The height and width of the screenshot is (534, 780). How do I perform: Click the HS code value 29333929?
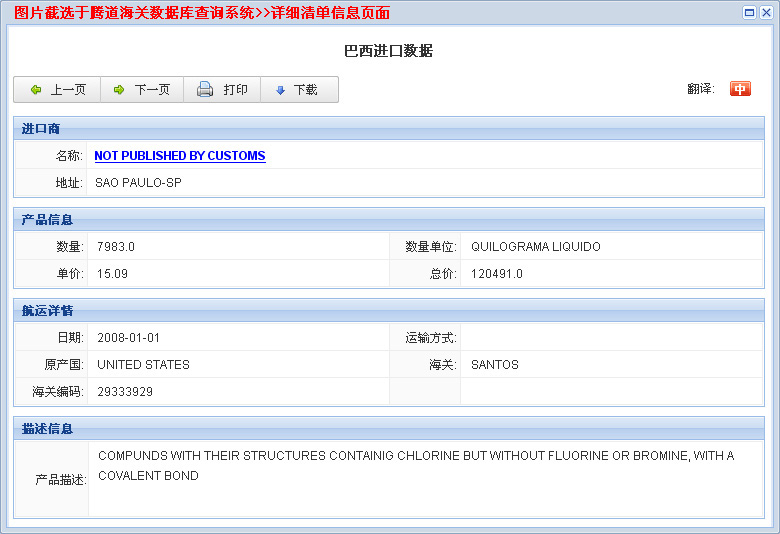(125, 392)
